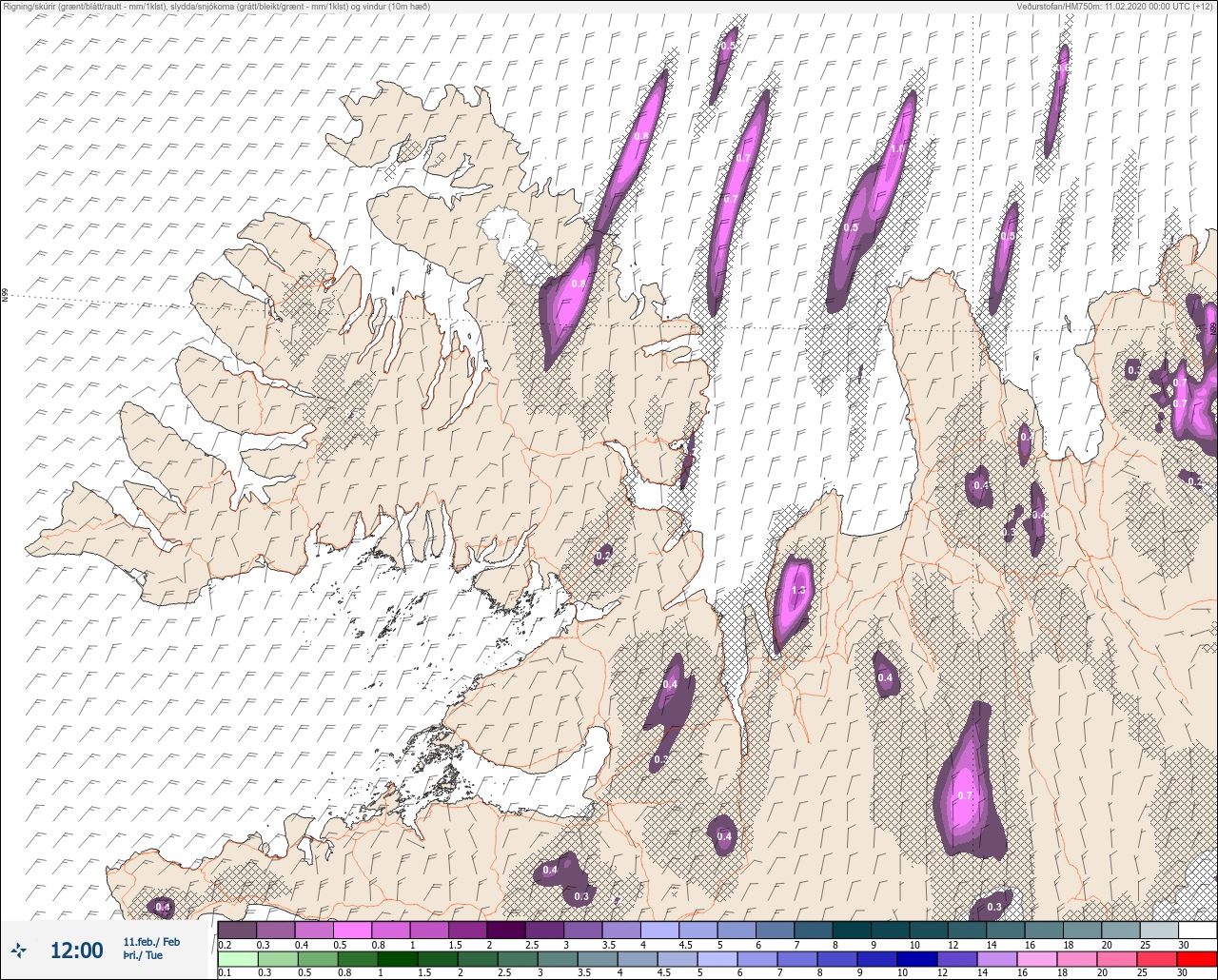
Task: Pick top-row gray swatch labelled 25
Action: (1159, 930)
